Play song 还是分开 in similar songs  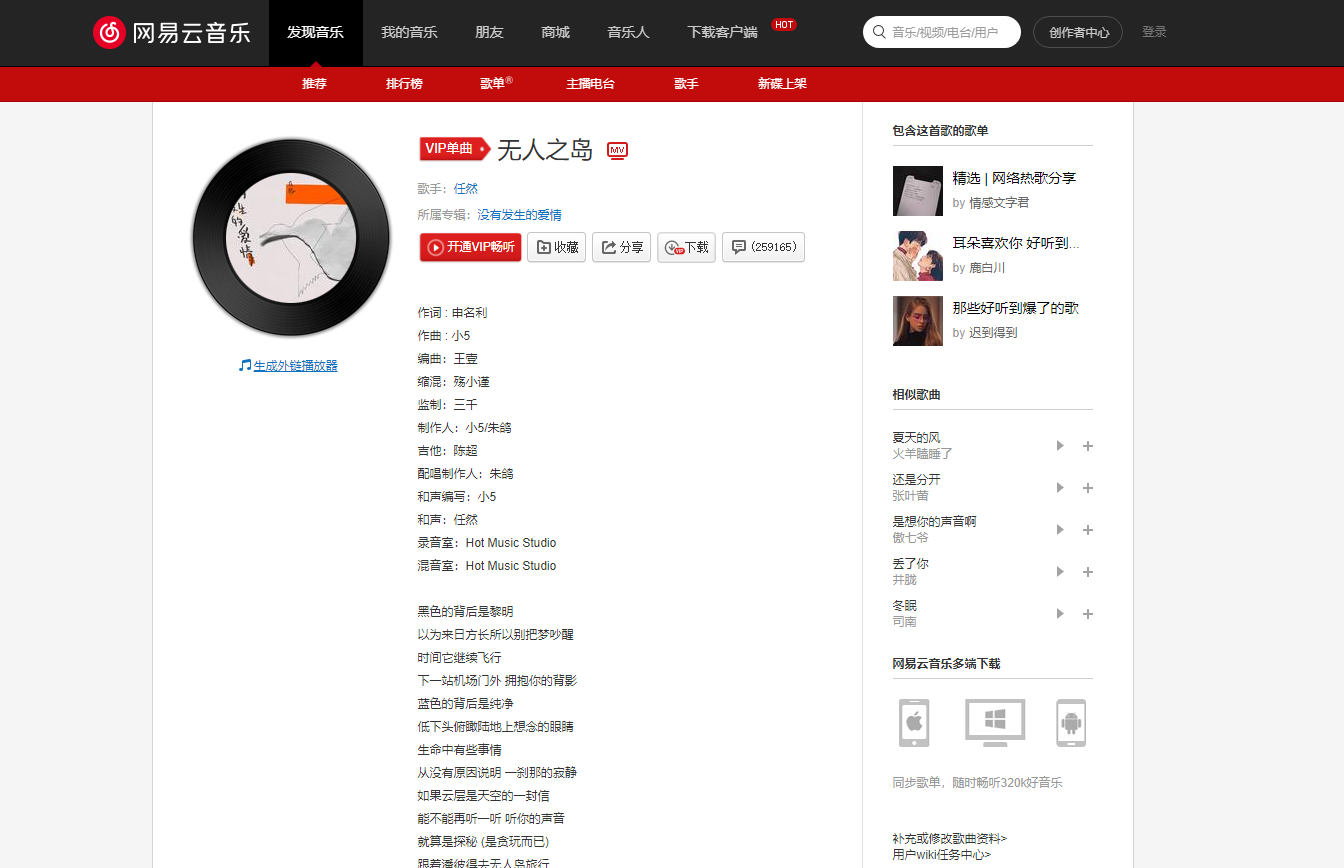click(x=1060, y=488)
